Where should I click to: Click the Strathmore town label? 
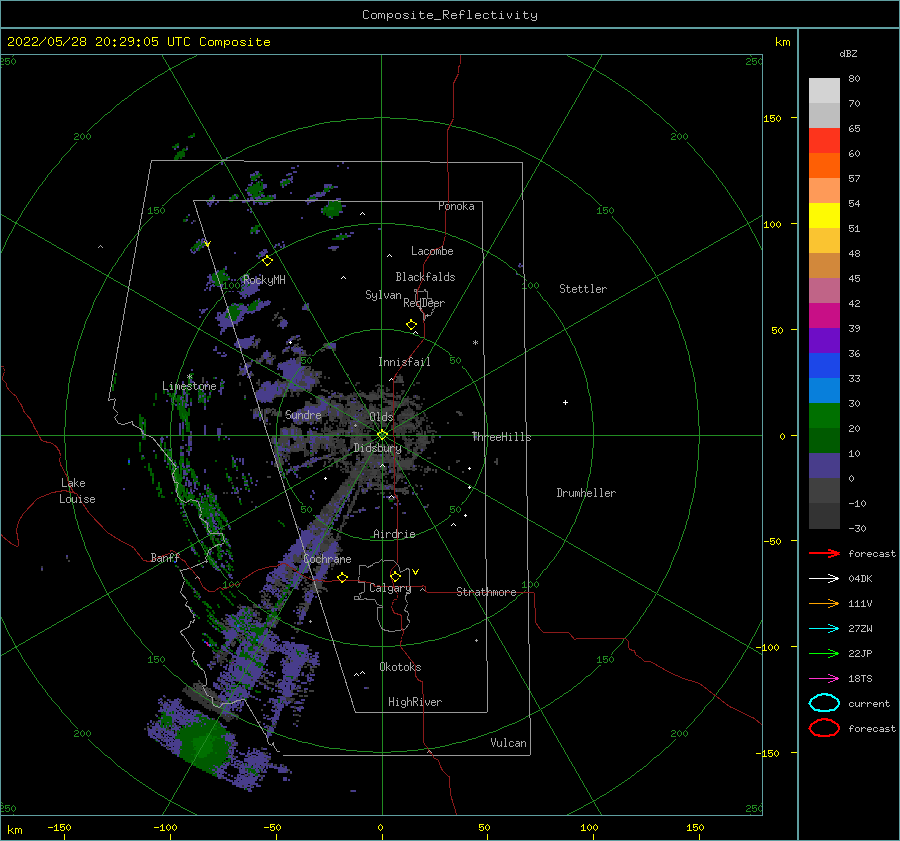coord(486,592)
